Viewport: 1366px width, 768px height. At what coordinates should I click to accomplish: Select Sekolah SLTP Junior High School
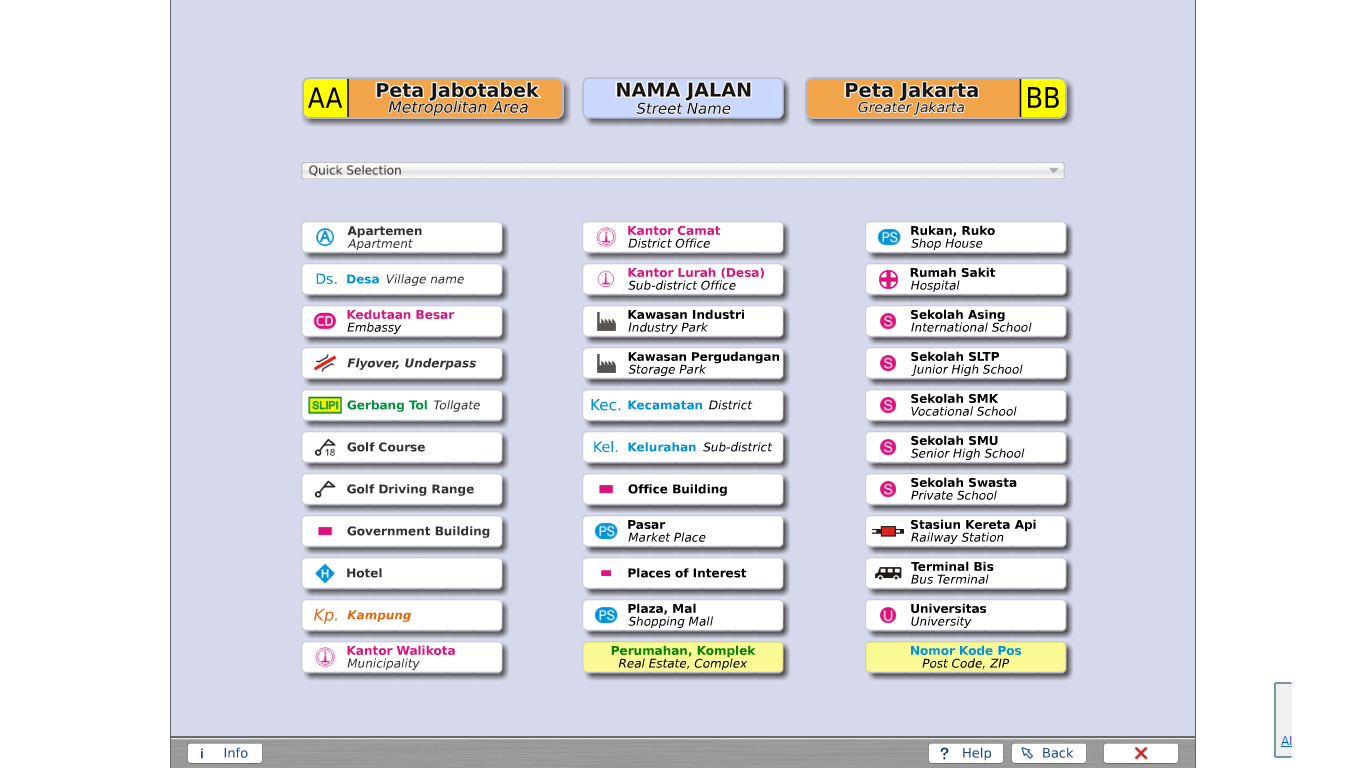[x=966, y=363]
